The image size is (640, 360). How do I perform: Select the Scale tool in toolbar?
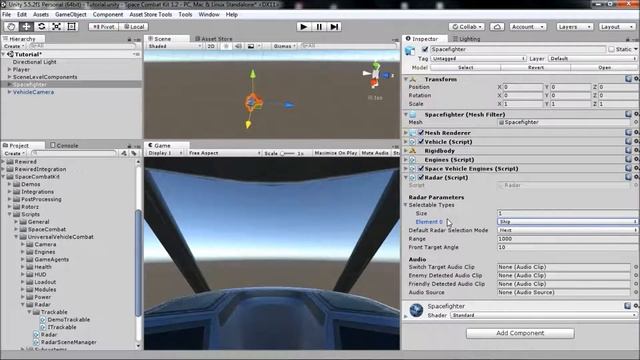[x=56, y=27]
